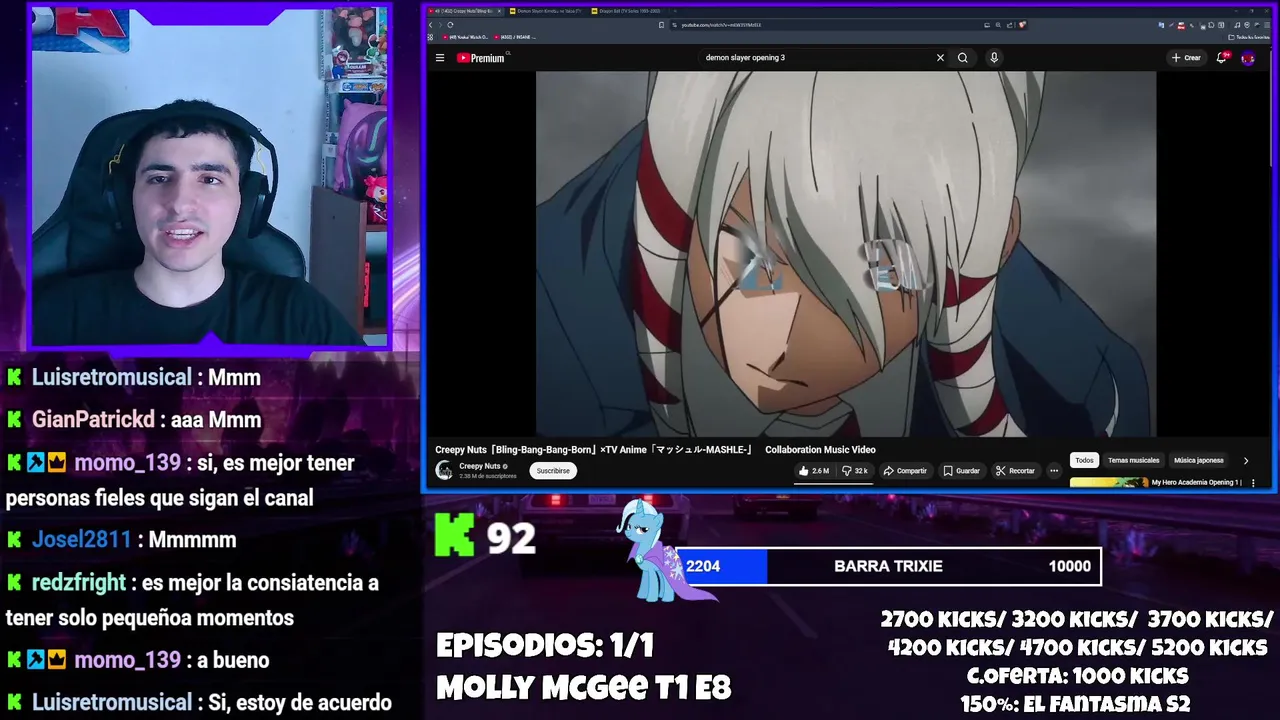Save the video with Guardar
The width and height of the screenshot is (1280, 720).
point(962,471)
